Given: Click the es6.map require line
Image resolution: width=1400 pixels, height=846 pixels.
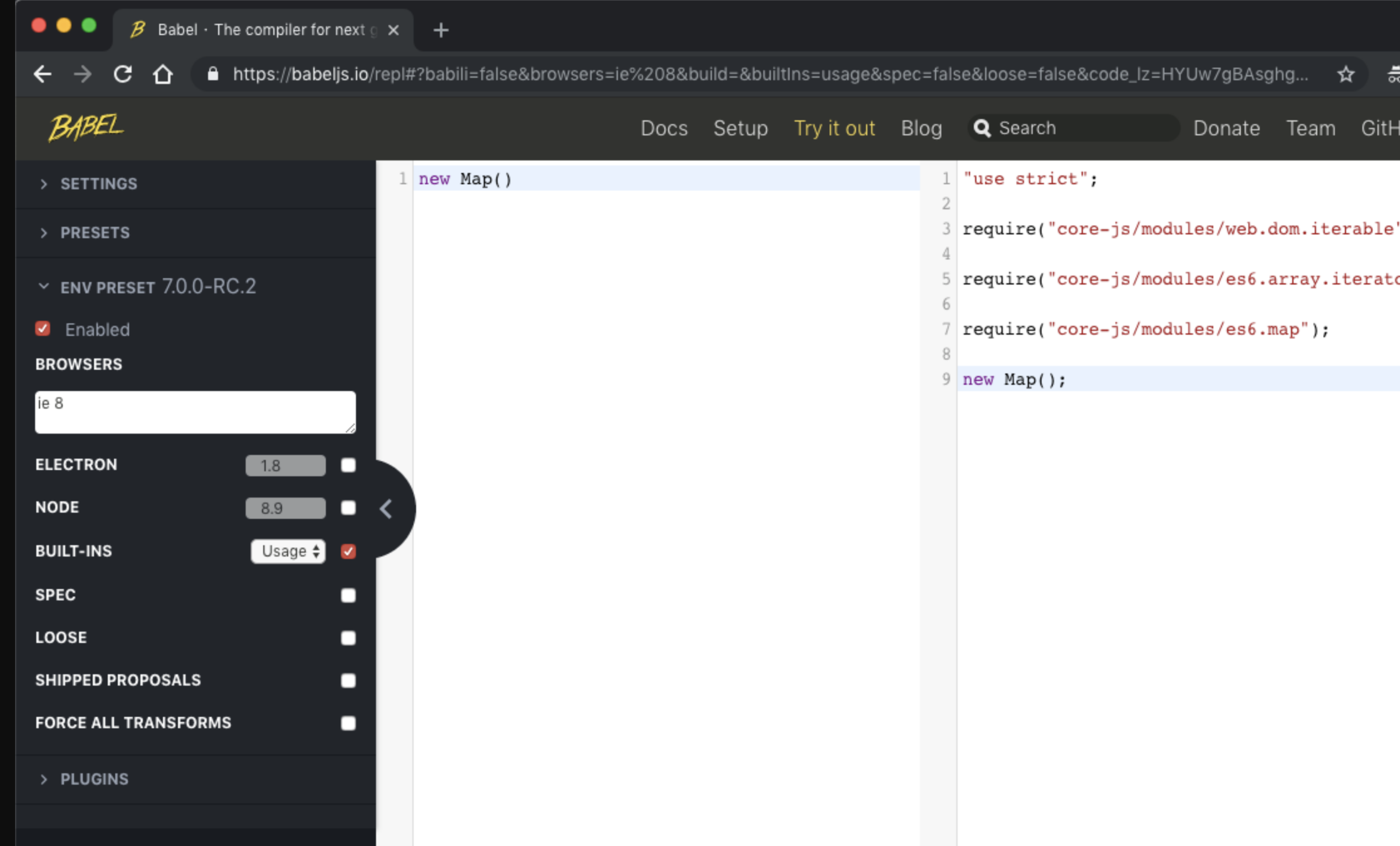Looking at the screenshot, I should click(1146, 329).
